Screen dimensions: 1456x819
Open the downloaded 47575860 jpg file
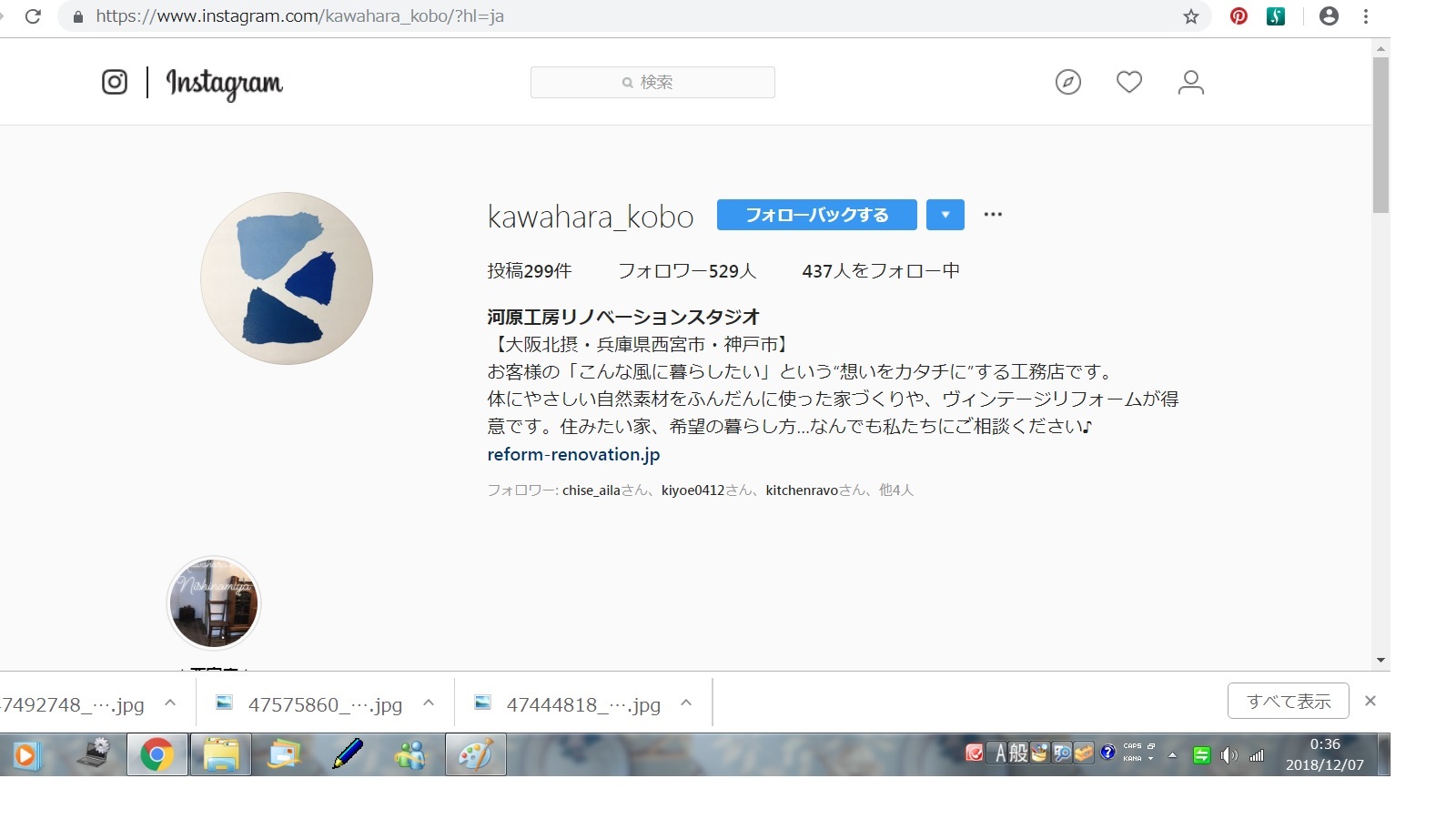(309, 704)
